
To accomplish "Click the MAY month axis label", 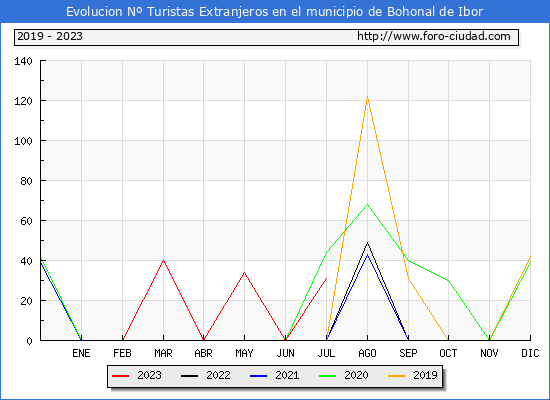I will click(x=244, y=353).
